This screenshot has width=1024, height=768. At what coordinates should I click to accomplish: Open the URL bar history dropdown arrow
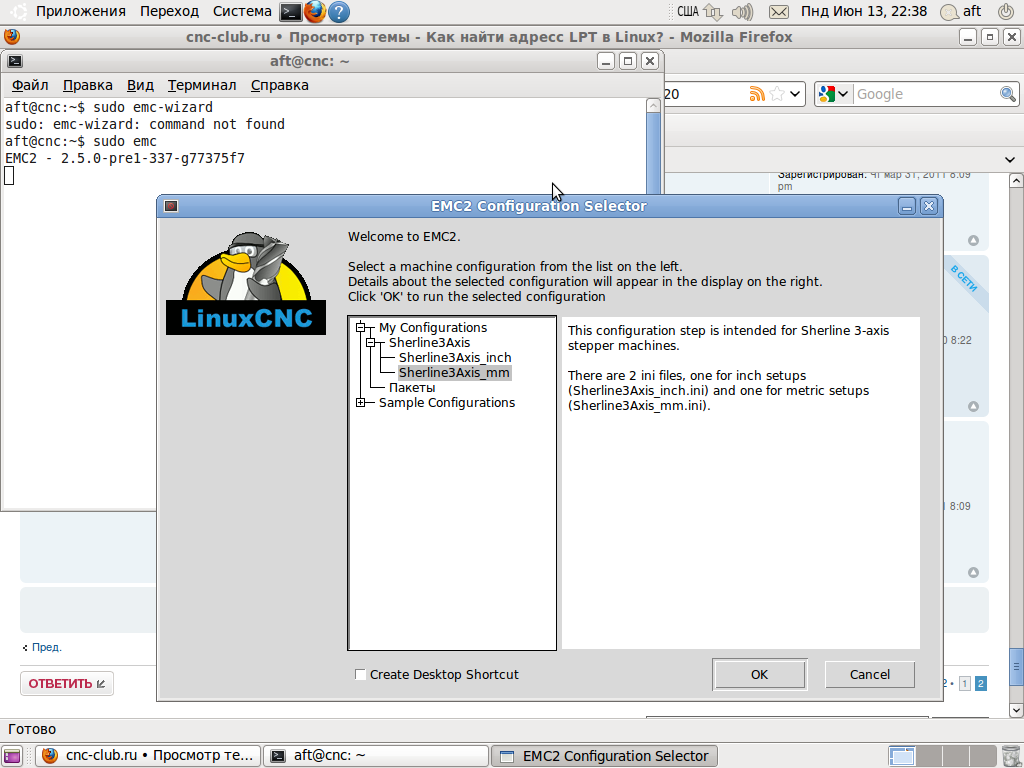(795, 94)
